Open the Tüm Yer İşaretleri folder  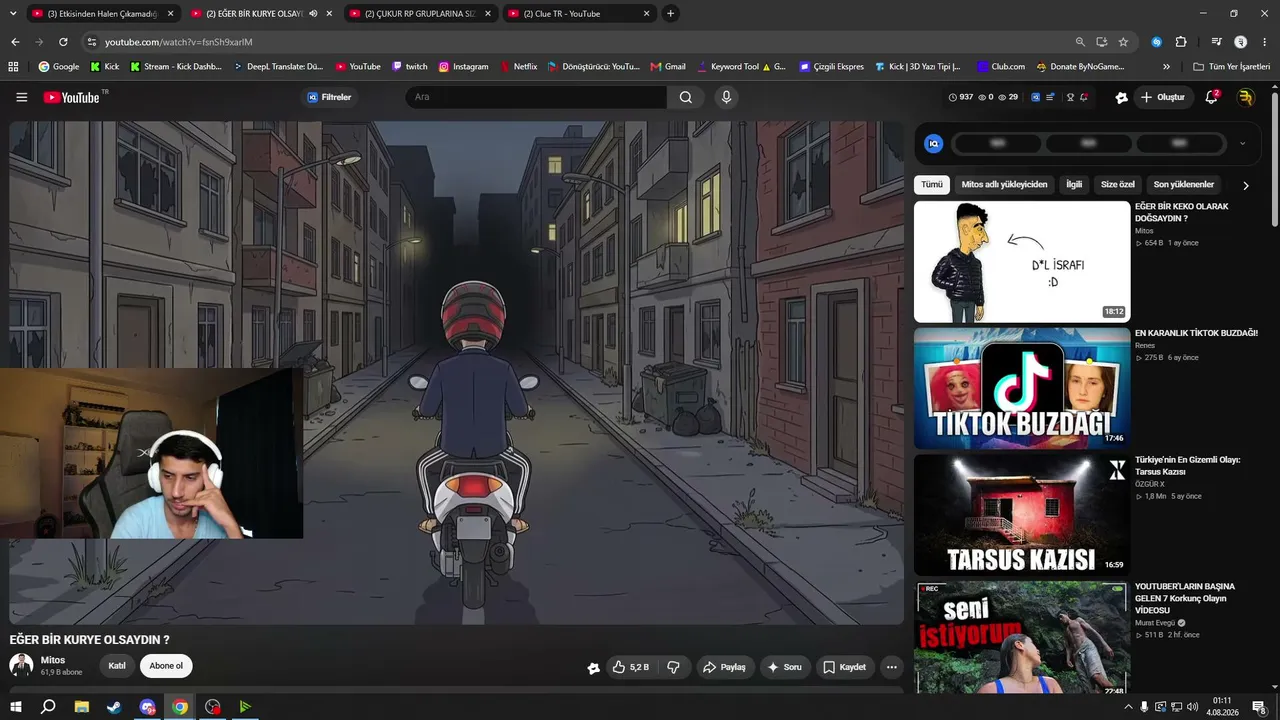point(1232,67)
